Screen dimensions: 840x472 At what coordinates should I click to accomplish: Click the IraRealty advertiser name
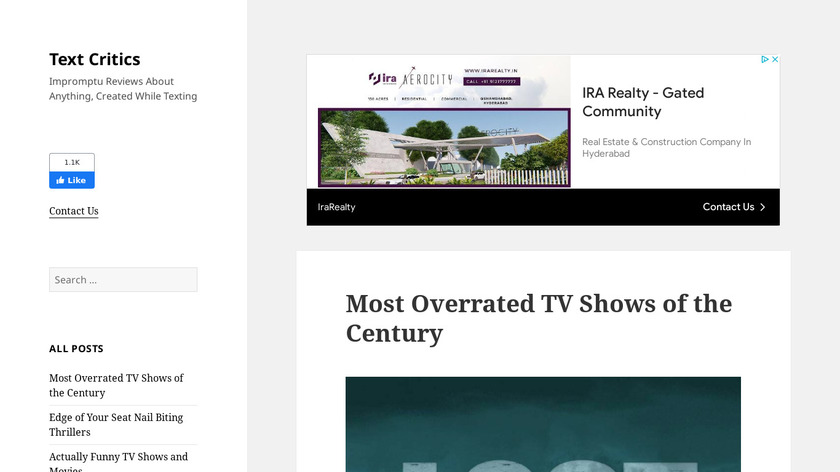(x=336, y=207)
